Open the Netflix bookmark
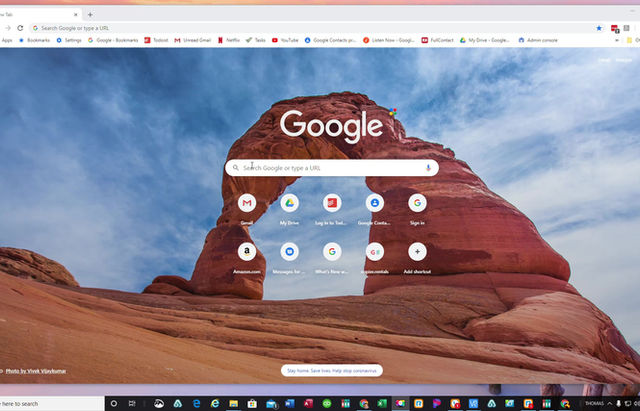640x411 pixels. point(229,40)
